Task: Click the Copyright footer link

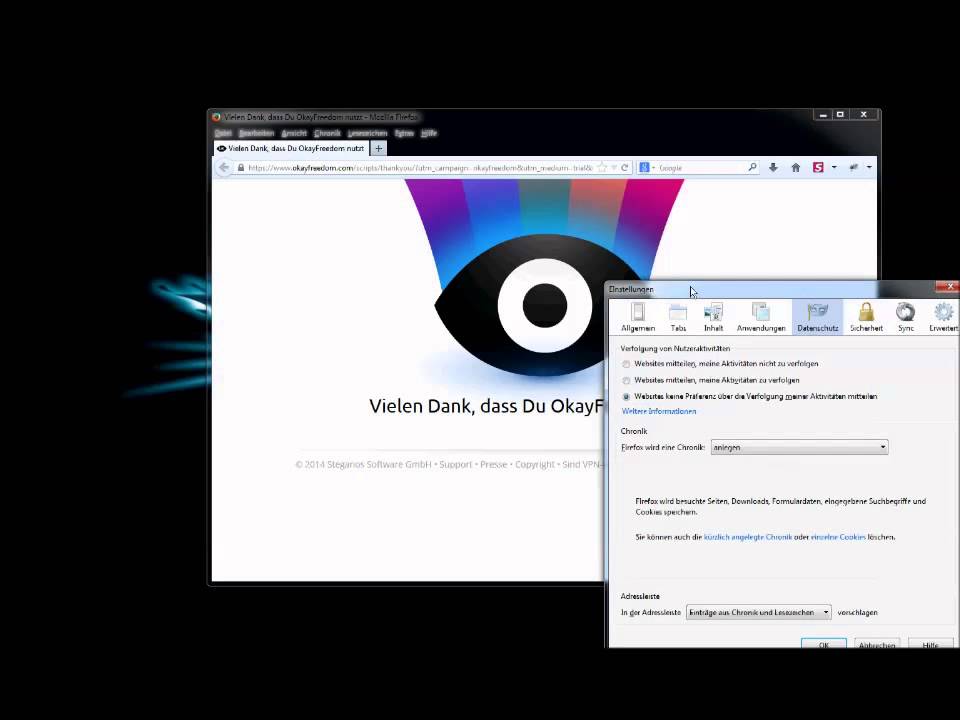Action: point(534,465)
